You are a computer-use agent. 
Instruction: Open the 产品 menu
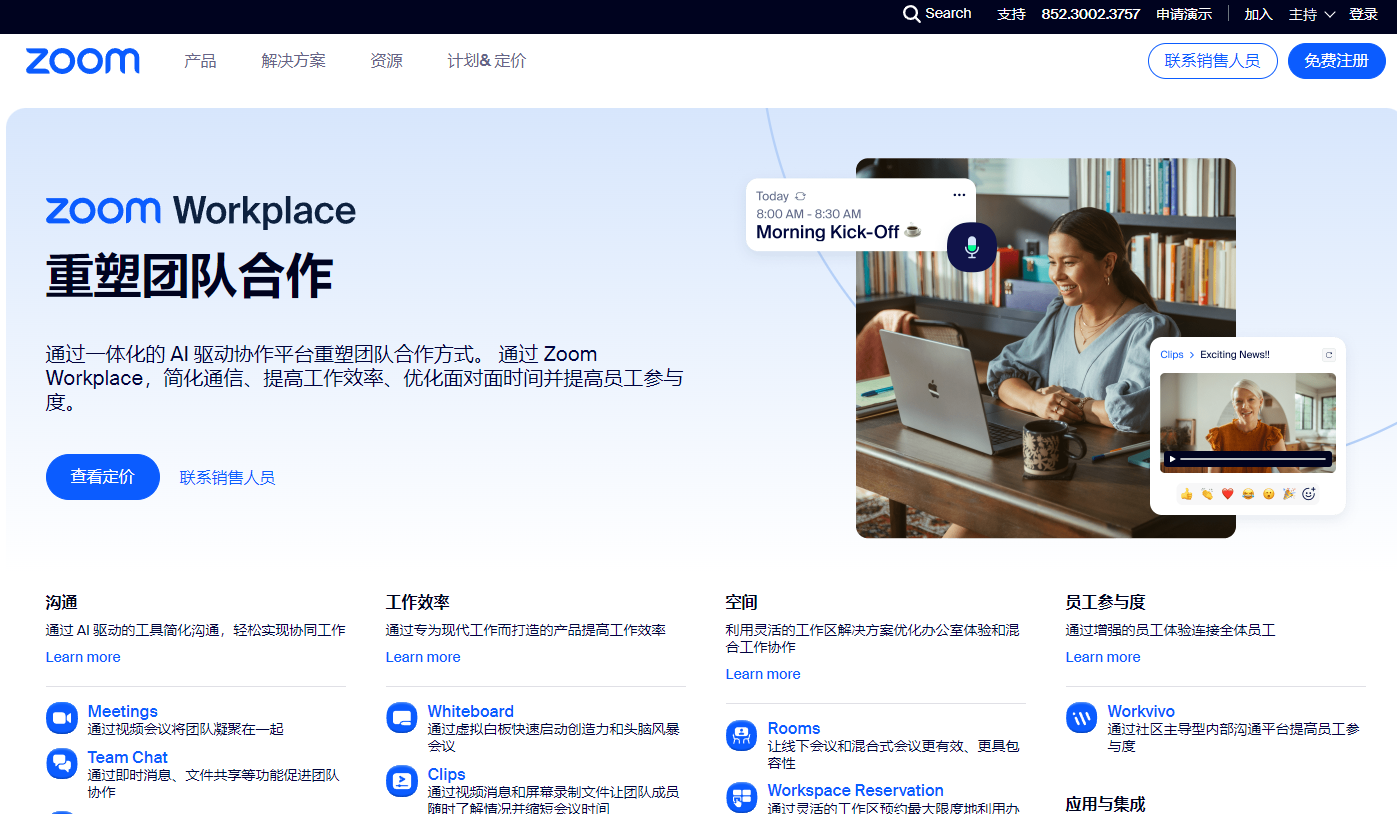tap(200, 61)
